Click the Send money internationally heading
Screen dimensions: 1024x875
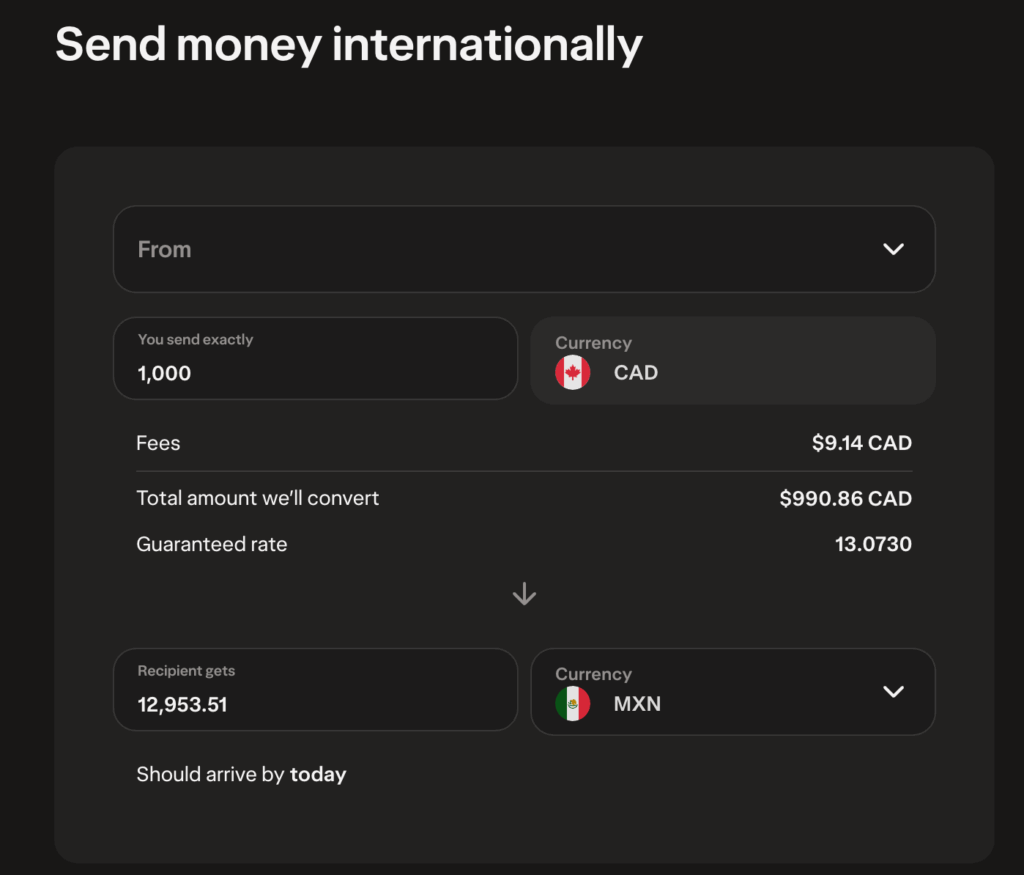click(x=349, y=44)
